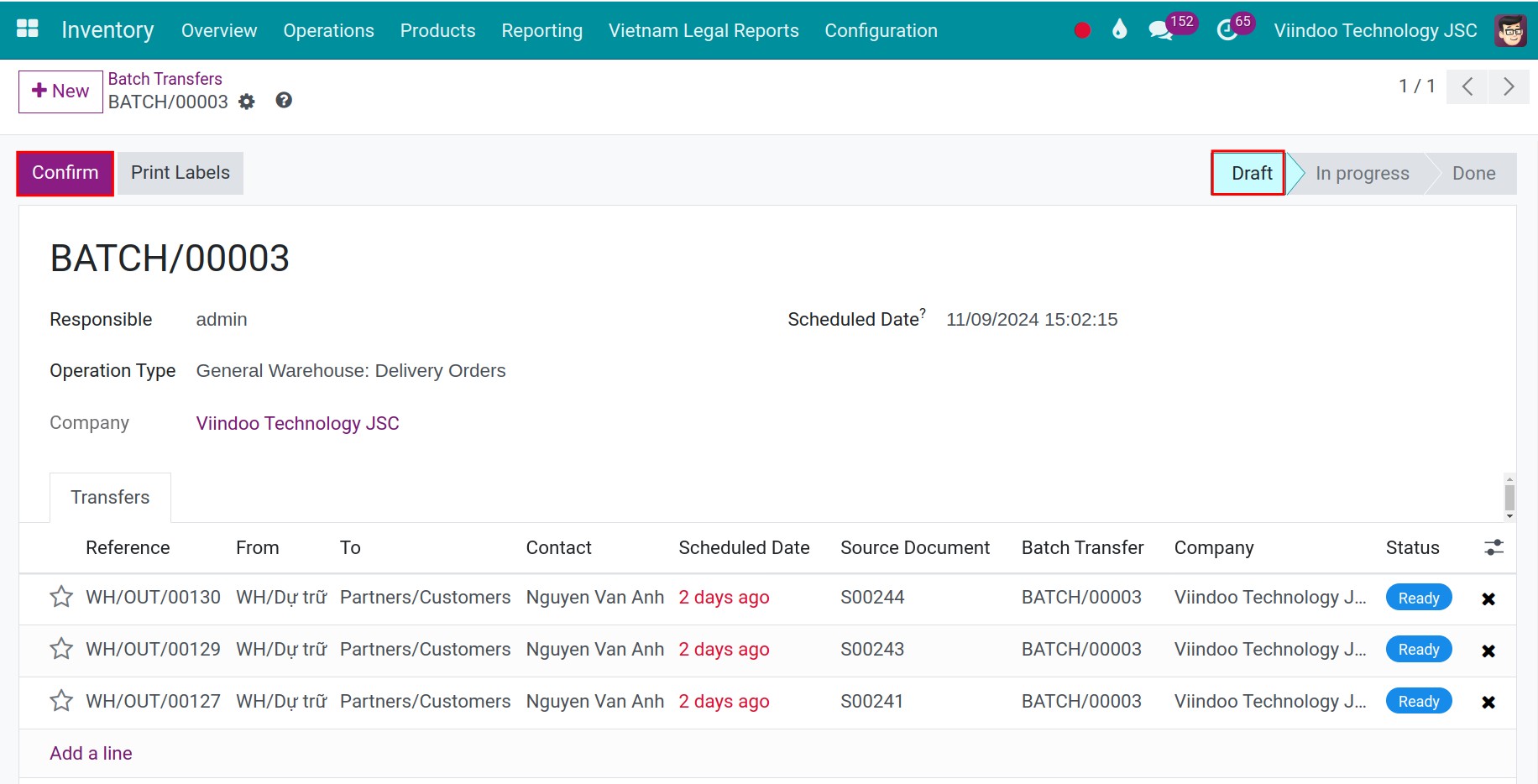
Task: Click the New button
Action: (60, 91)
